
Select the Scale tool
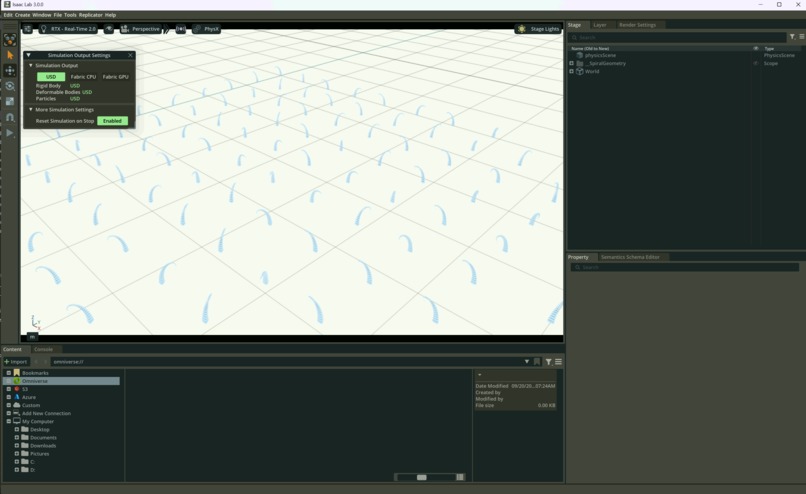point(10,101)
